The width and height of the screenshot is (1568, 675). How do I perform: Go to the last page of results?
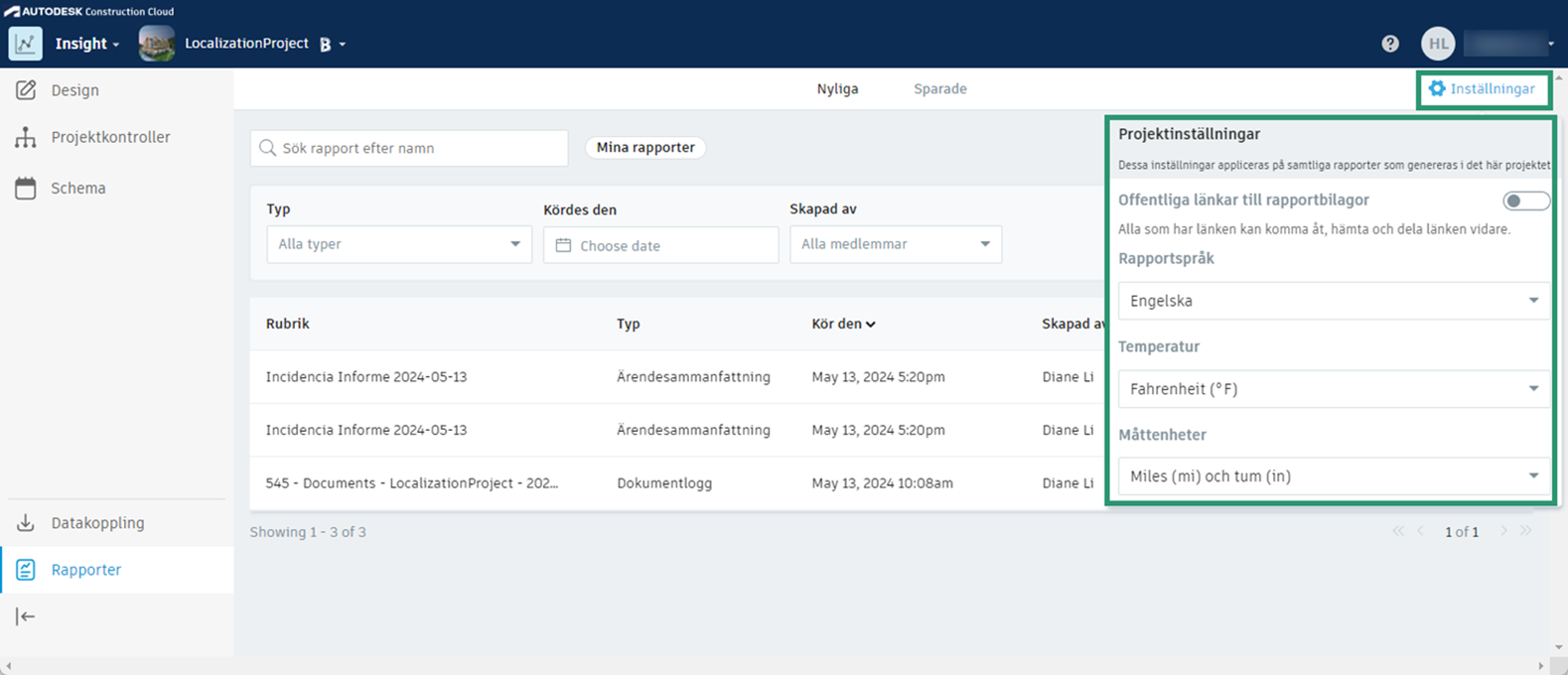coord(1525,531)
